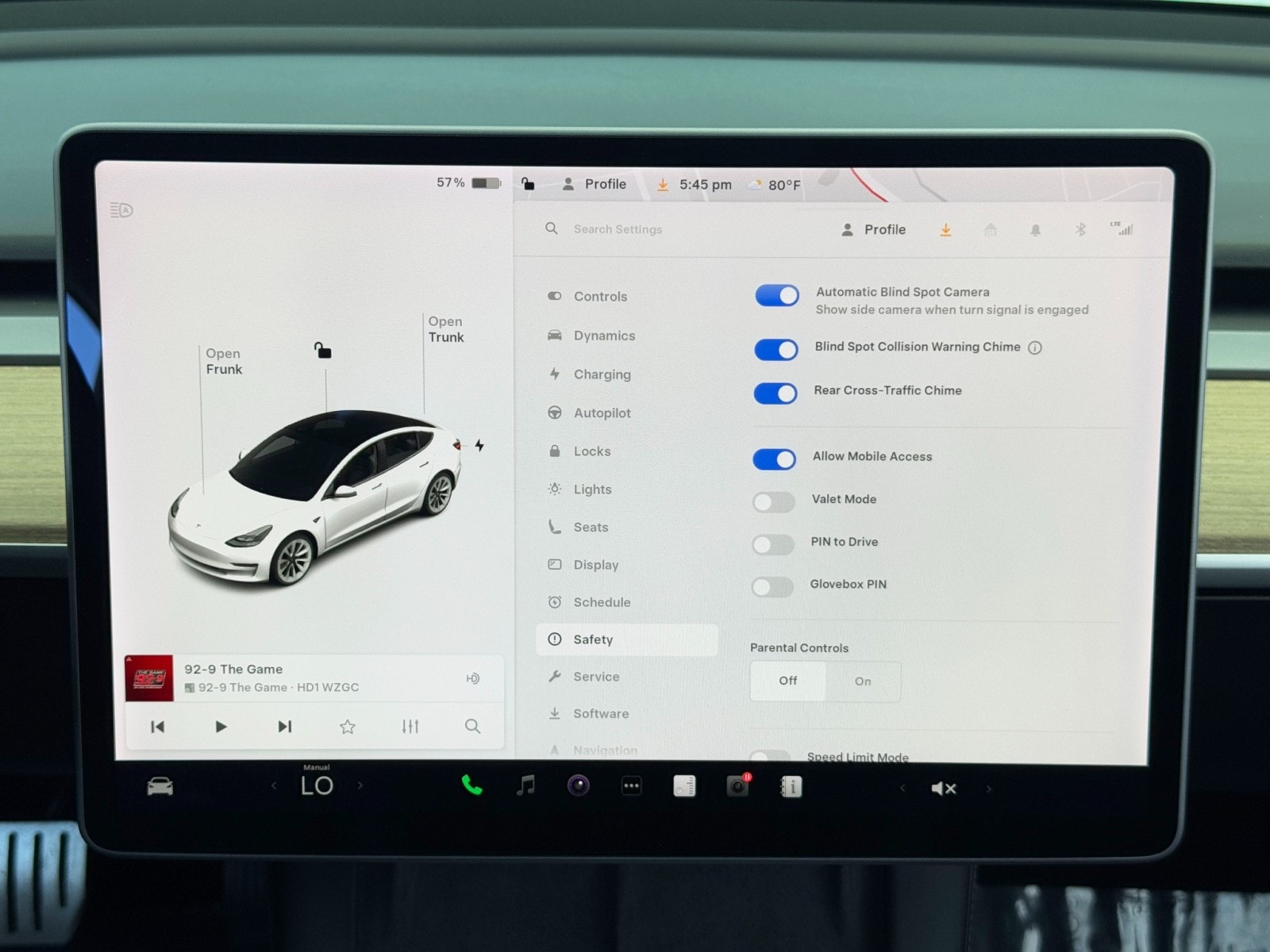Tap the muted volume speaker icon
Viewport: 1270px width, 952px height.
pos(943,788)
